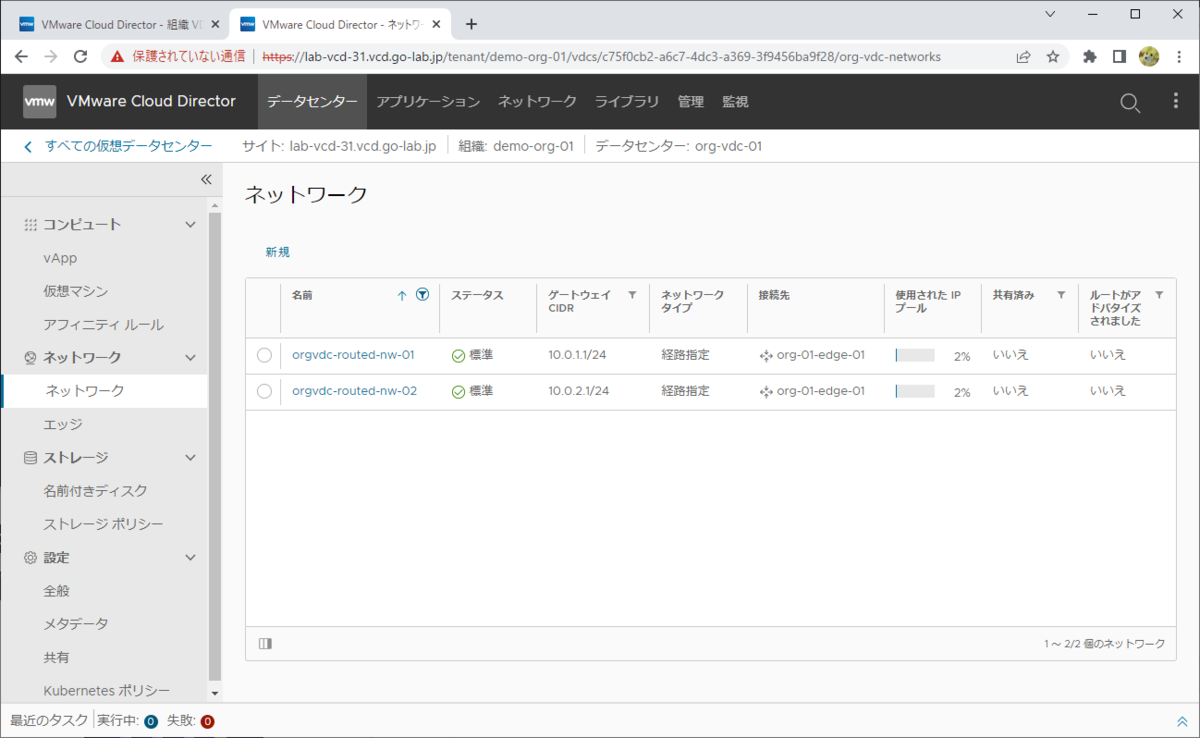Collapse the コンピュート section chevron
The height and width of the screenshot is (738, 1200).
[191, 224]
